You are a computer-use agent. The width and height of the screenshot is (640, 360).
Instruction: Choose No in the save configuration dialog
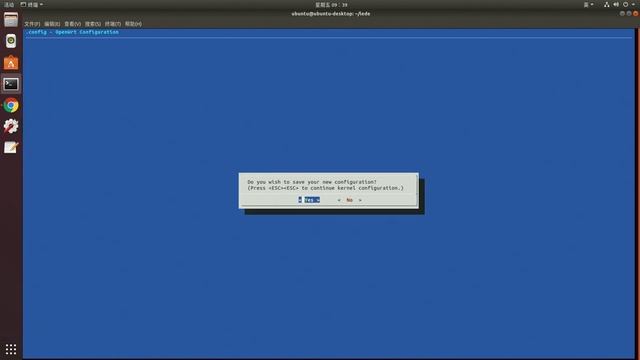pyautogui.click(x=349, y=200)
